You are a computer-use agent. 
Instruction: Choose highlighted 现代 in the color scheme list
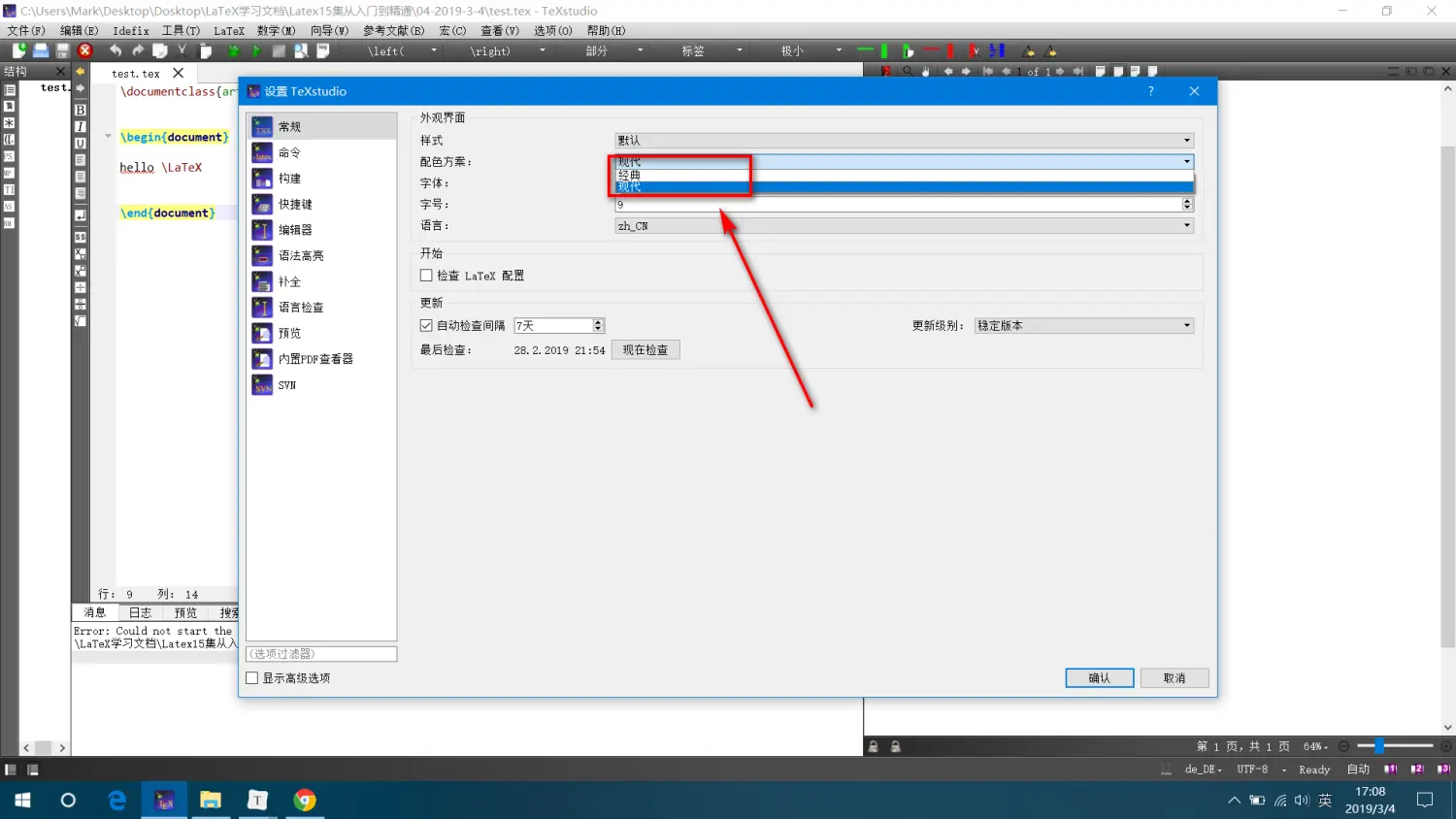(x=905, y=187)
